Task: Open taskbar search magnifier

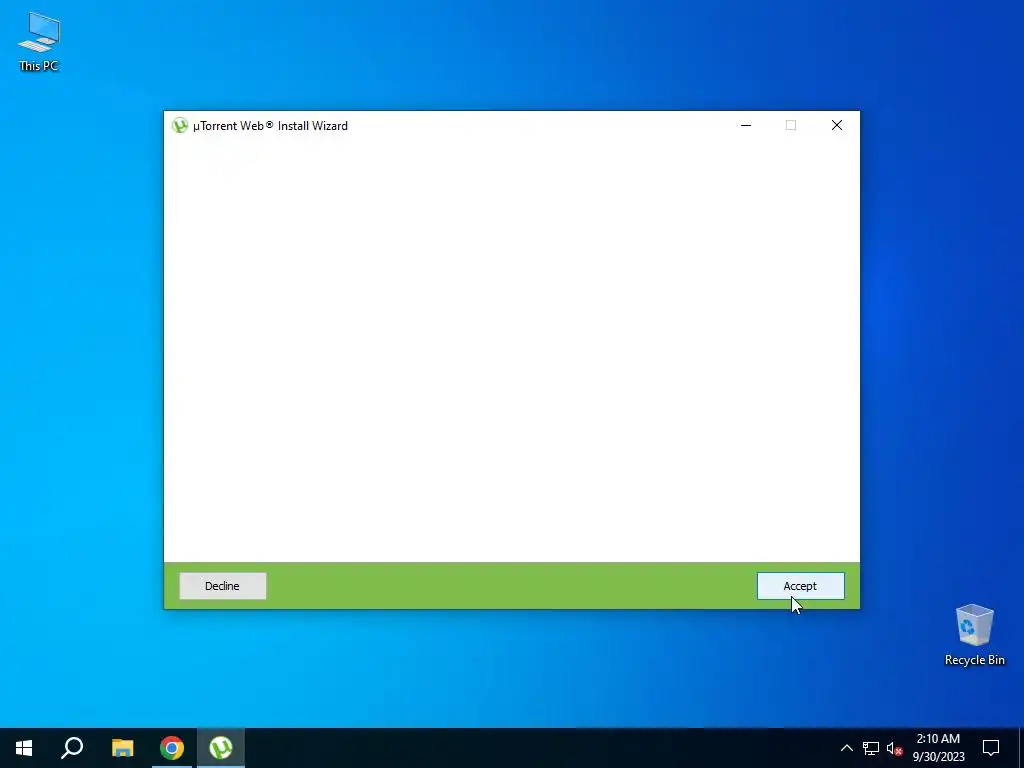Action: (x=72, y=748)
